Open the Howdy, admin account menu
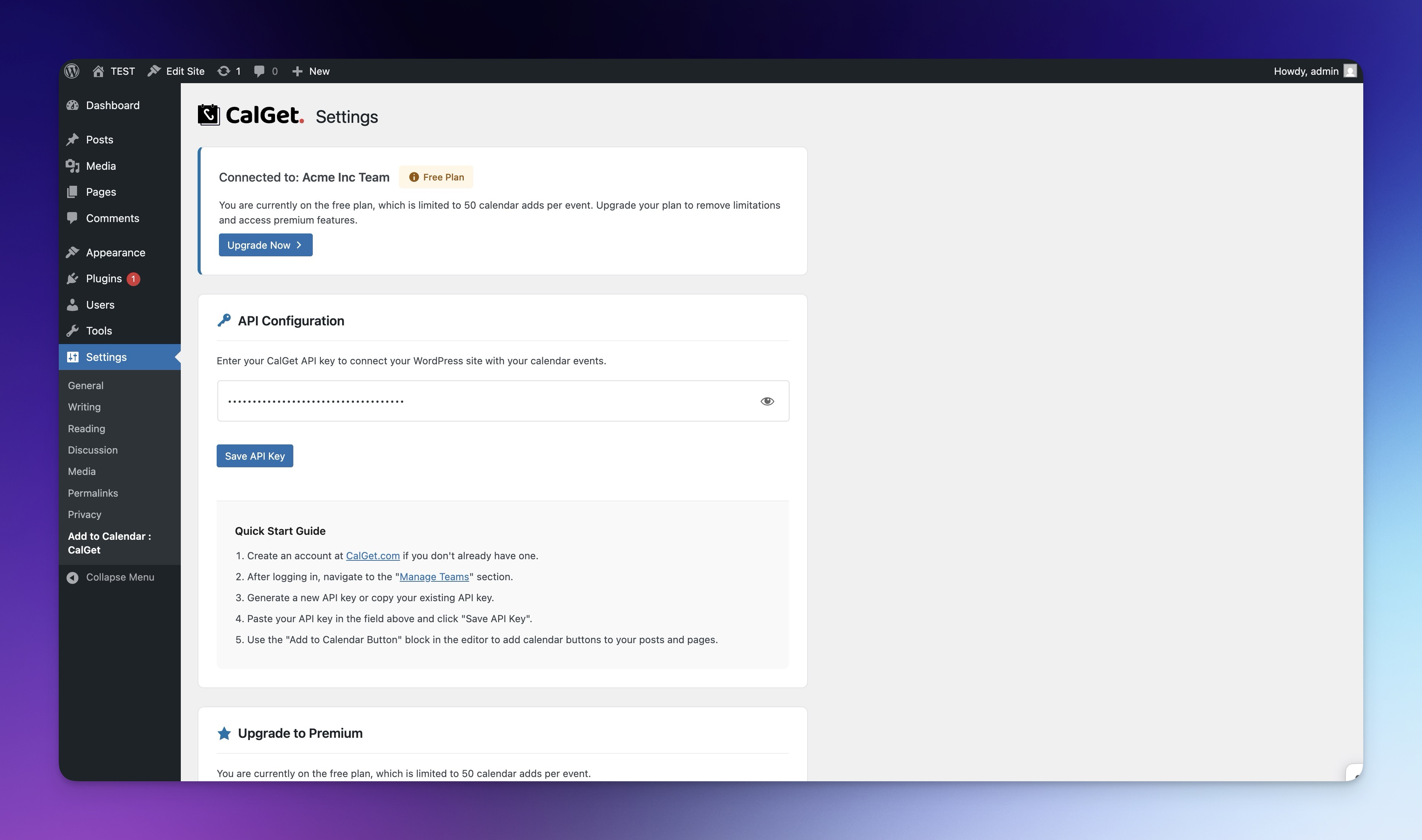This screenshot has width=1422, height=840. click(1315, 71)
